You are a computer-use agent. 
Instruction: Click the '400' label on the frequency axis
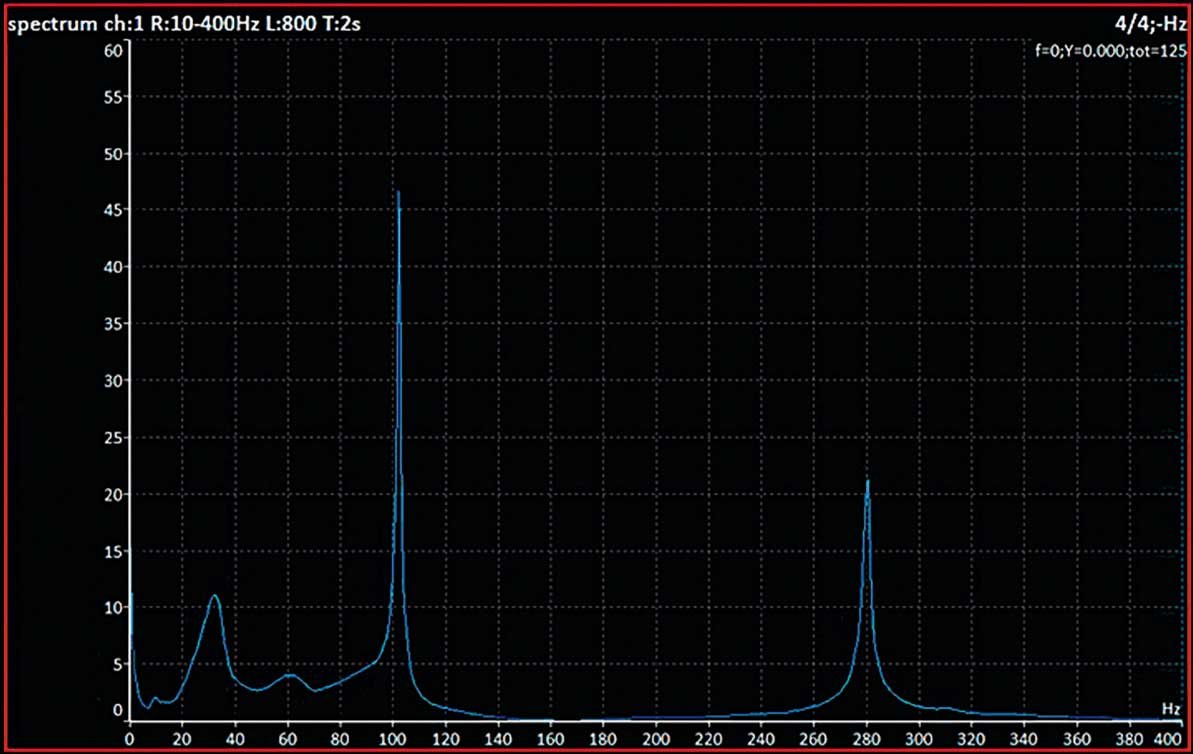(1169, 739)
